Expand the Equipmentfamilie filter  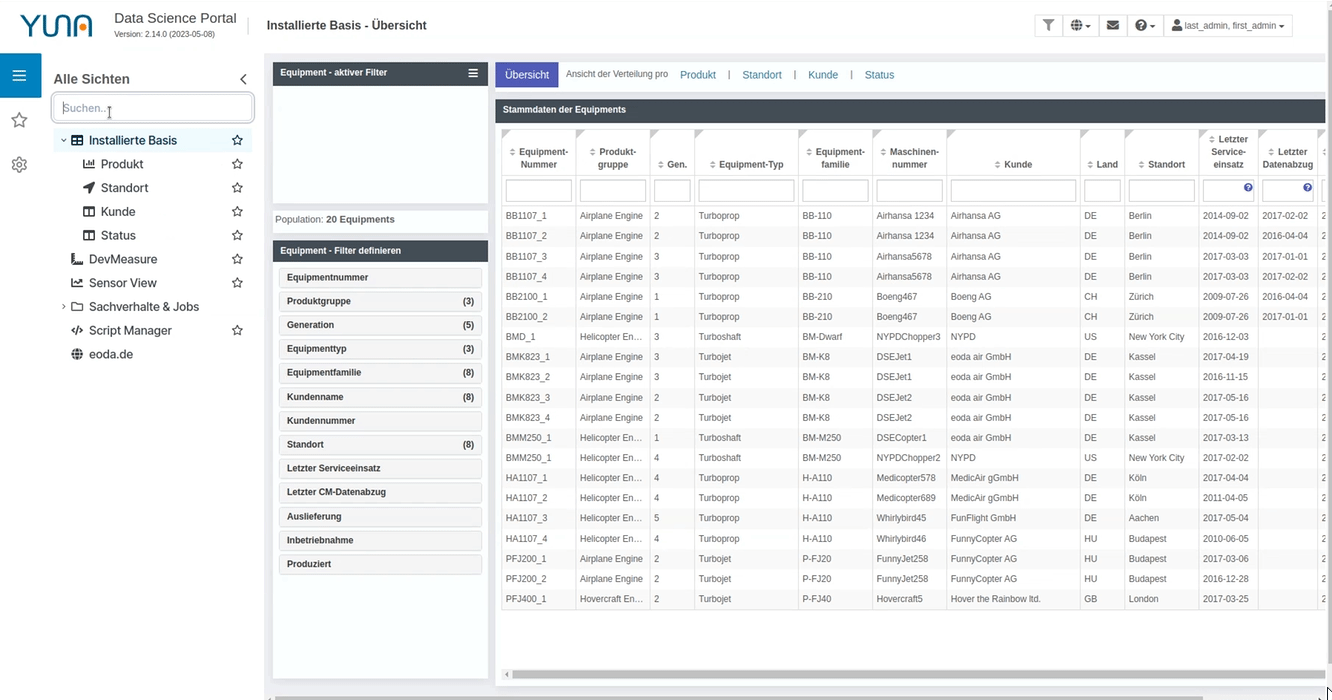coord(380,373)
